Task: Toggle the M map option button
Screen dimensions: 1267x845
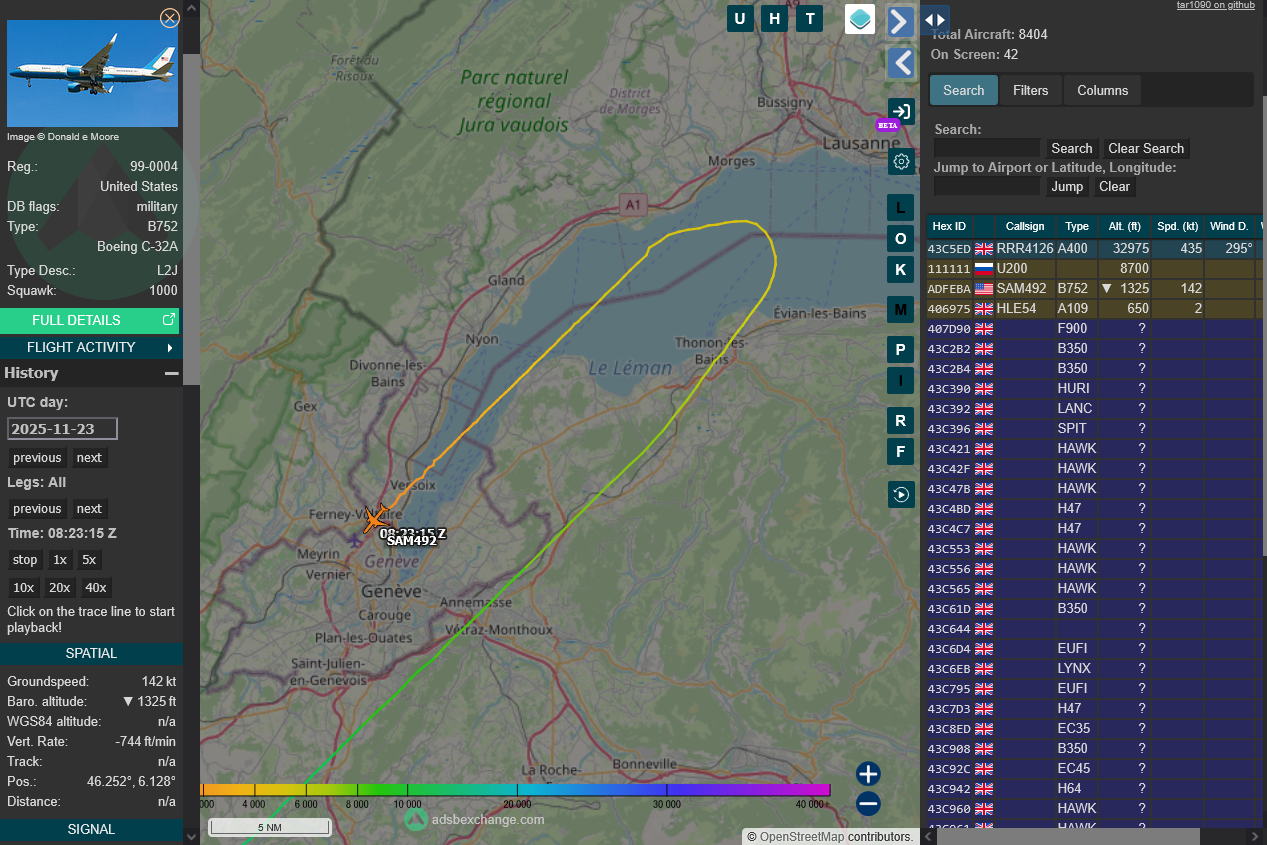Action: [x=901, y=309]
